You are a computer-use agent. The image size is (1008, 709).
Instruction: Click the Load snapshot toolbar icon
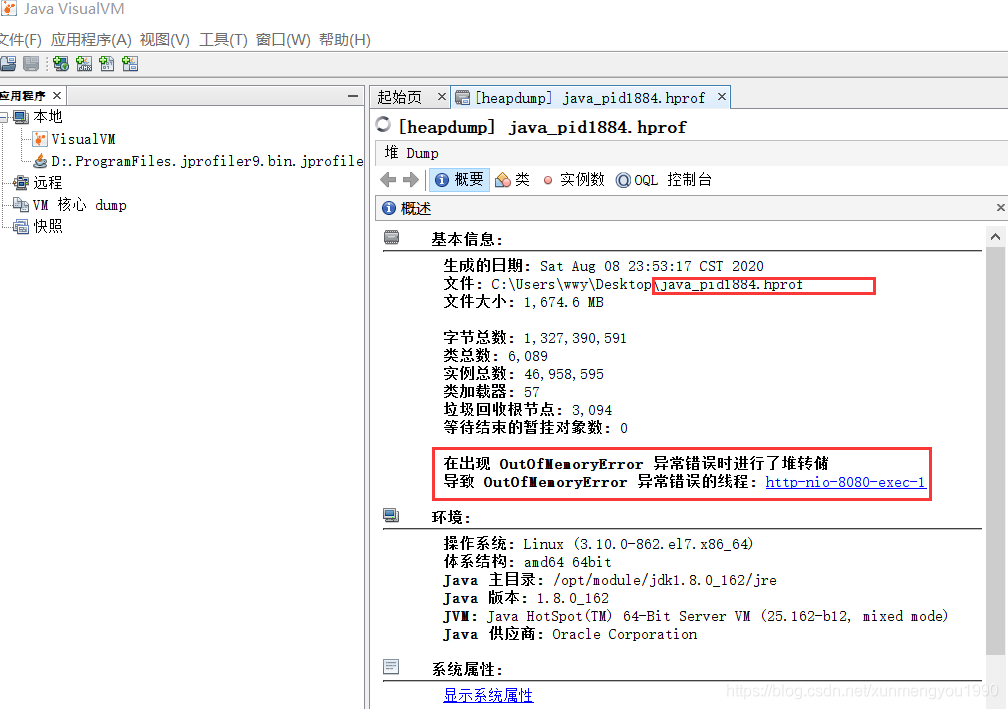click(8, 64)
